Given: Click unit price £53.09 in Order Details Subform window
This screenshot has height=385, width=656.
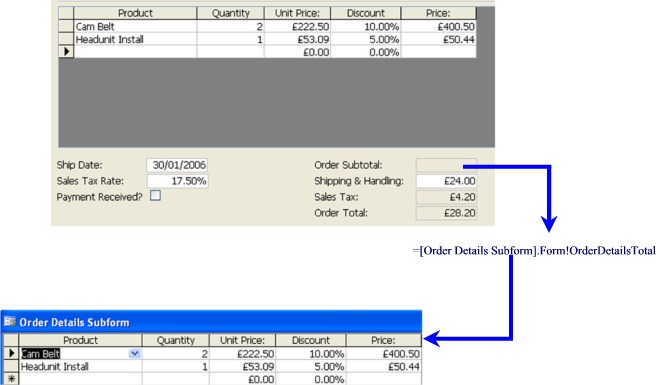Looking at the screenshot, I should pyautogui.click(x=242, y=367).
